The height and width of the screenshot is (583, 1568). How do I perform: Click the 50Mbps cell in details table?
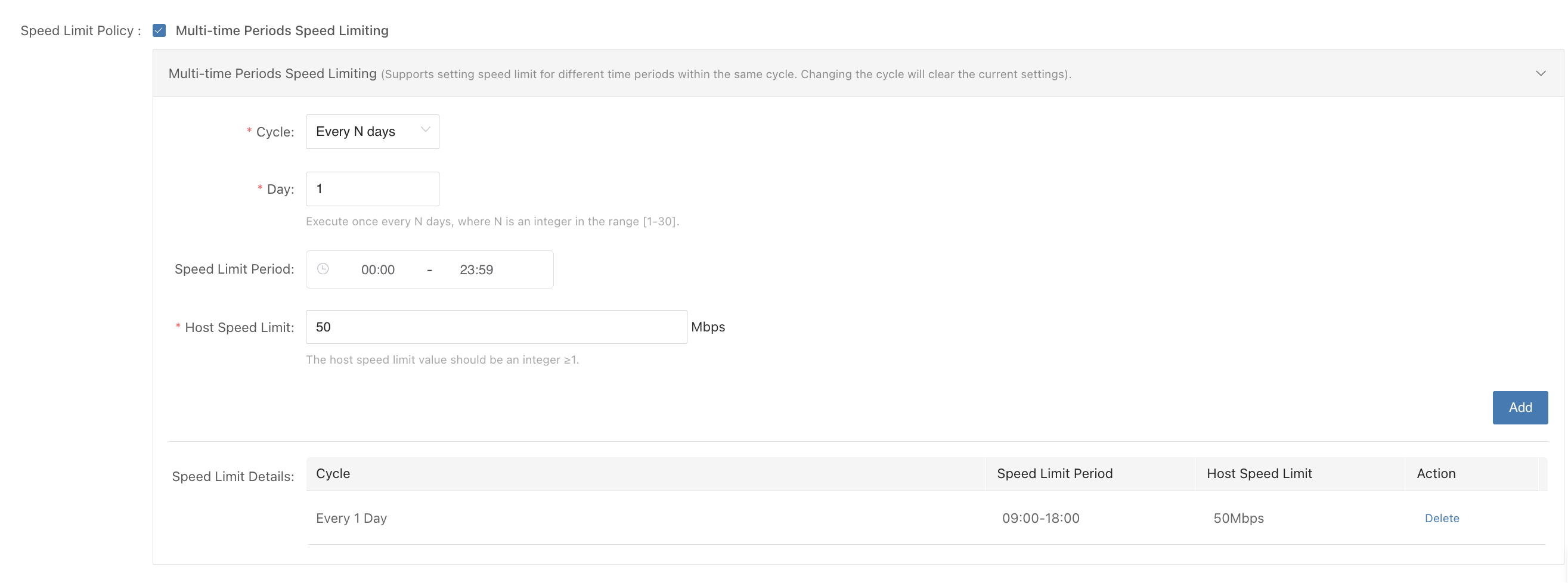click(x=1238, y=518)
